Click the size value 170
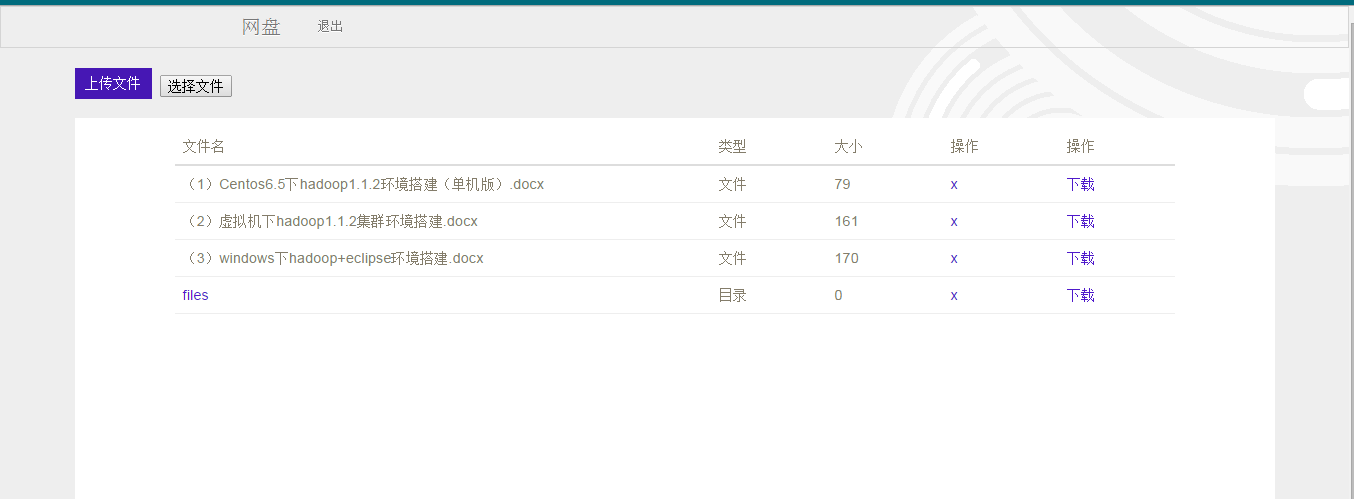 [846, 258]
